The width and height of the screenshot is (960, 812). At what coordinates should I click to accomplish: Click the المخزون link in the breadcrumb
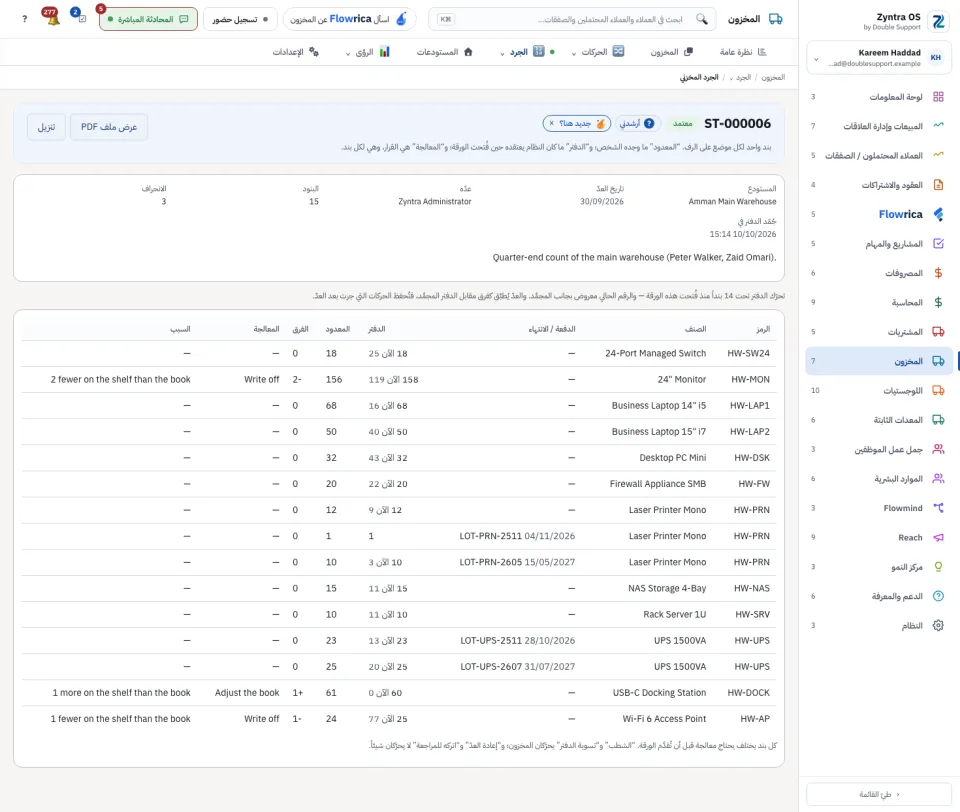(773, 78)
